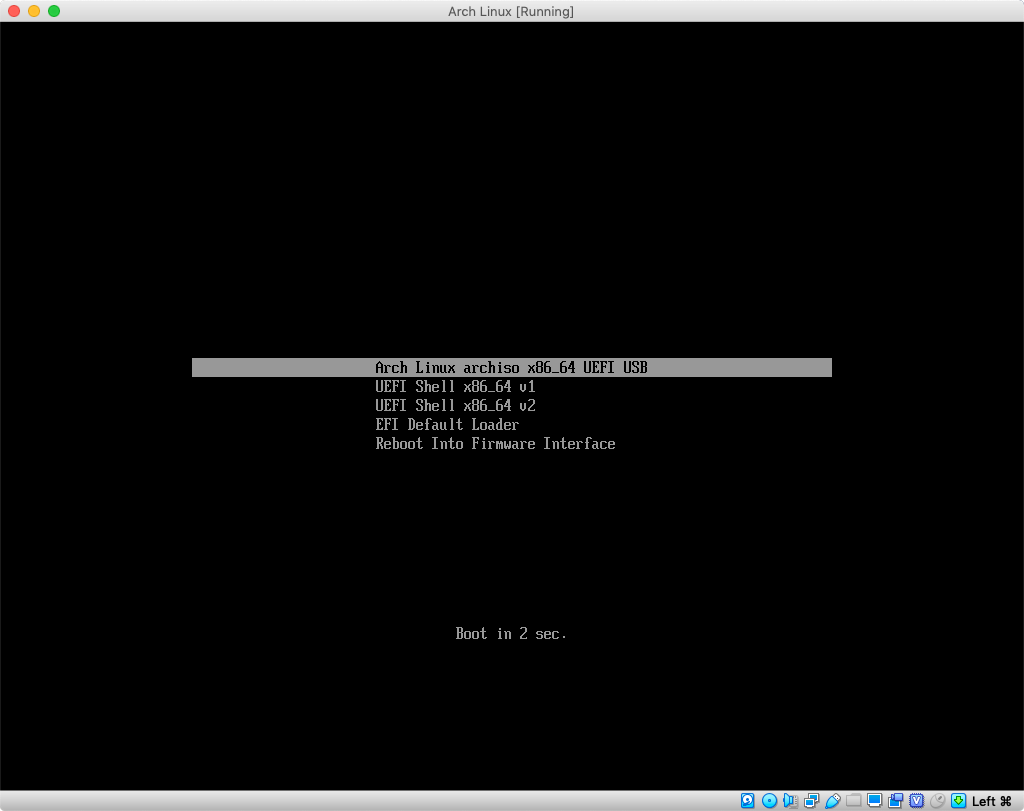Viewport: 1024px width, 811px height.
Task: Open the hard disk activity indicator
Action: (x=748, y=801)
